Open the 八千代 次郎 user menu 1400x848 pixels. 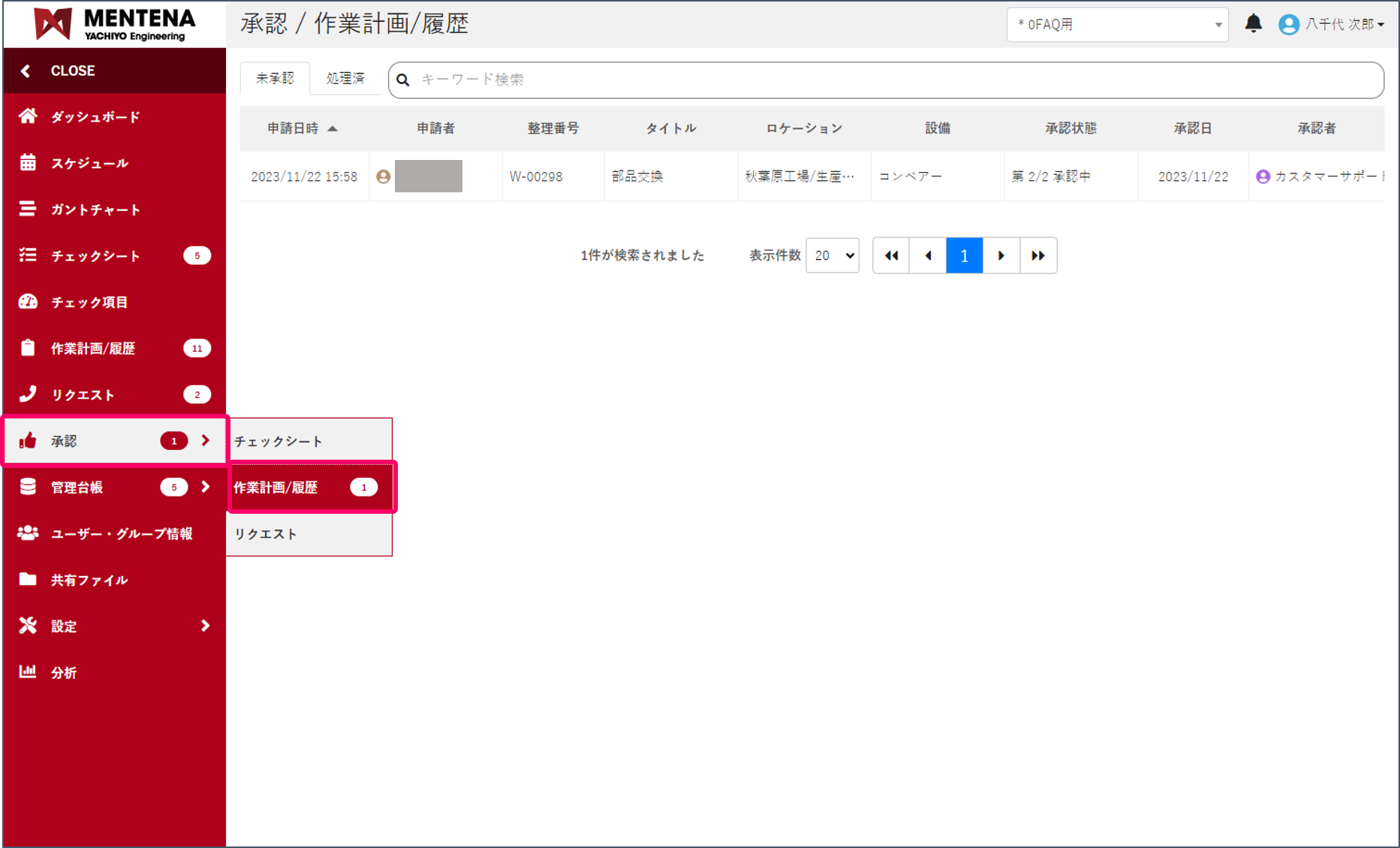[1333, 25]
